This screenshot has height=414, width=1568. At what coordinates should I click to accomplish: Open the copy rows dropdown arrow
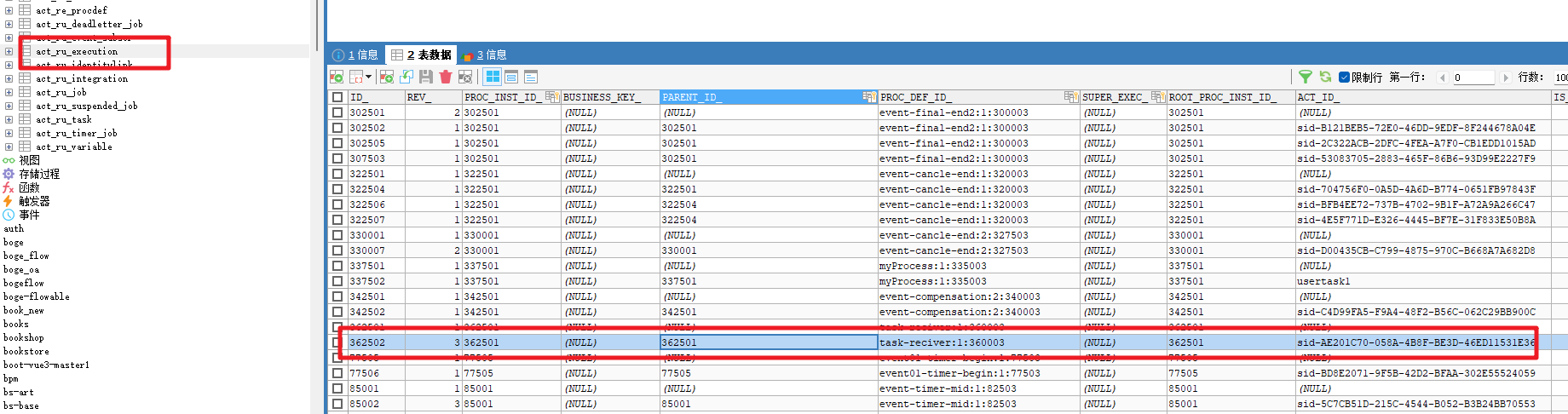[x=368, y=77]
